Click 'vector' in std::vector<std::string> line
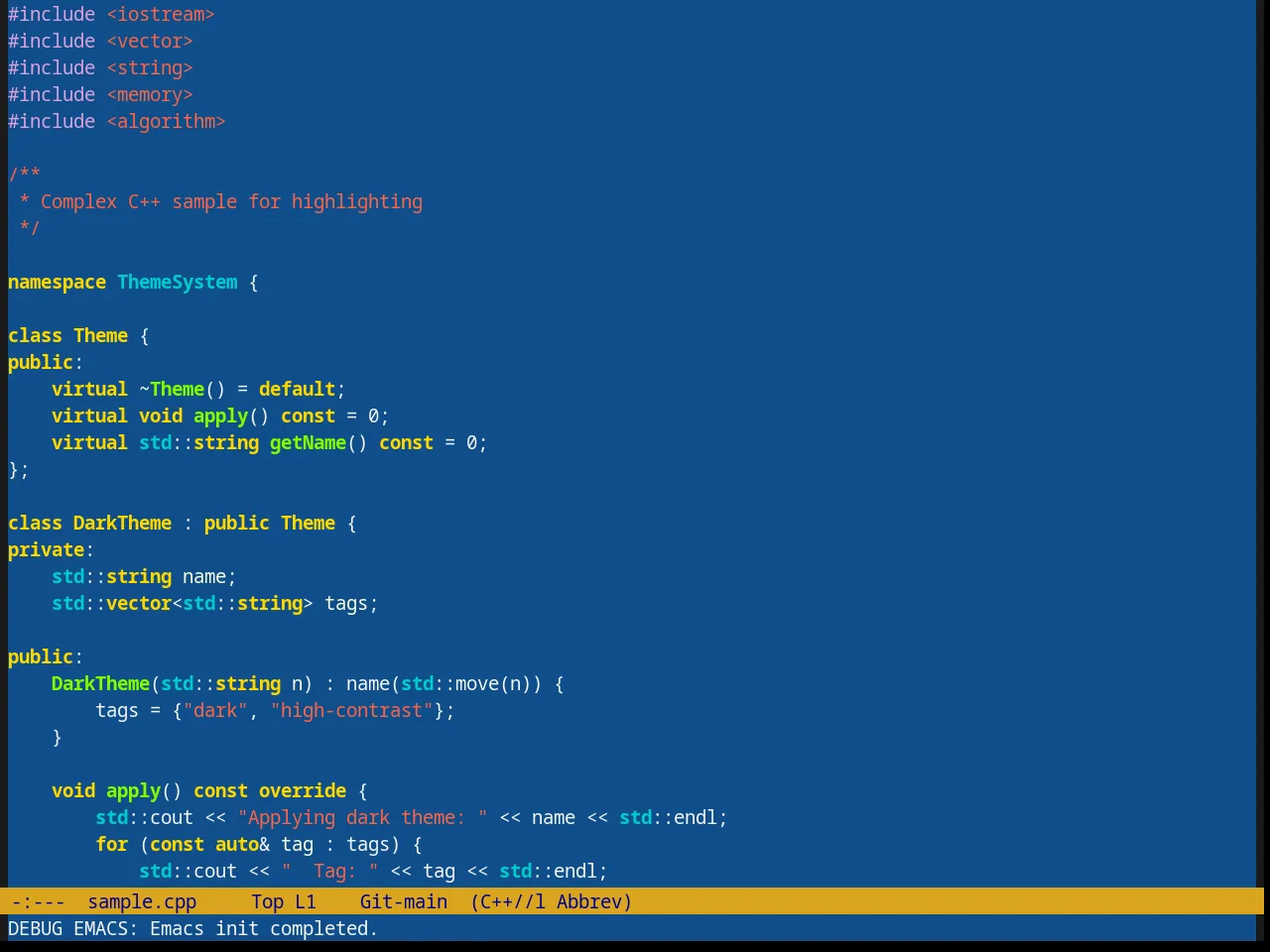Screen dimensions: 1270x952 point(139,603)
